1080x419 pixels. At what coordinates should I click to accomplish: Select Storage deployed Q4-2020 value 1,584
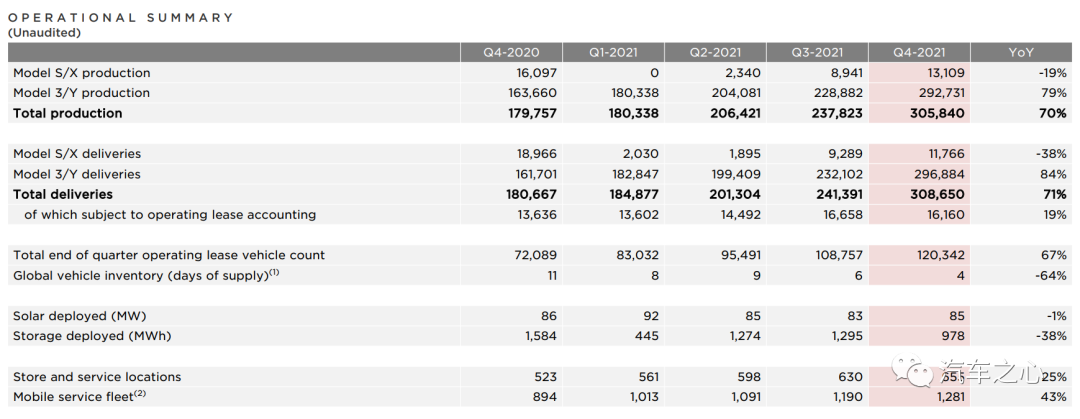pos(540,336)
